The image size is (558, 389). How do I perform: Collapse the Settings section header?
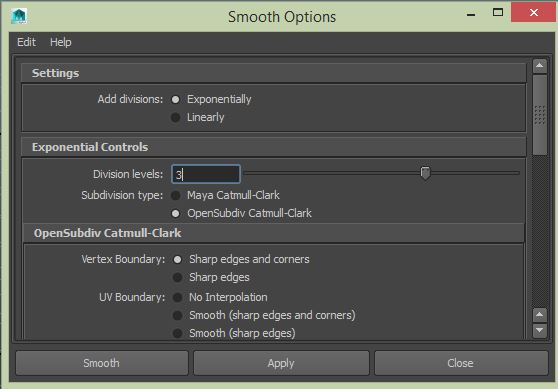[273, 73]
